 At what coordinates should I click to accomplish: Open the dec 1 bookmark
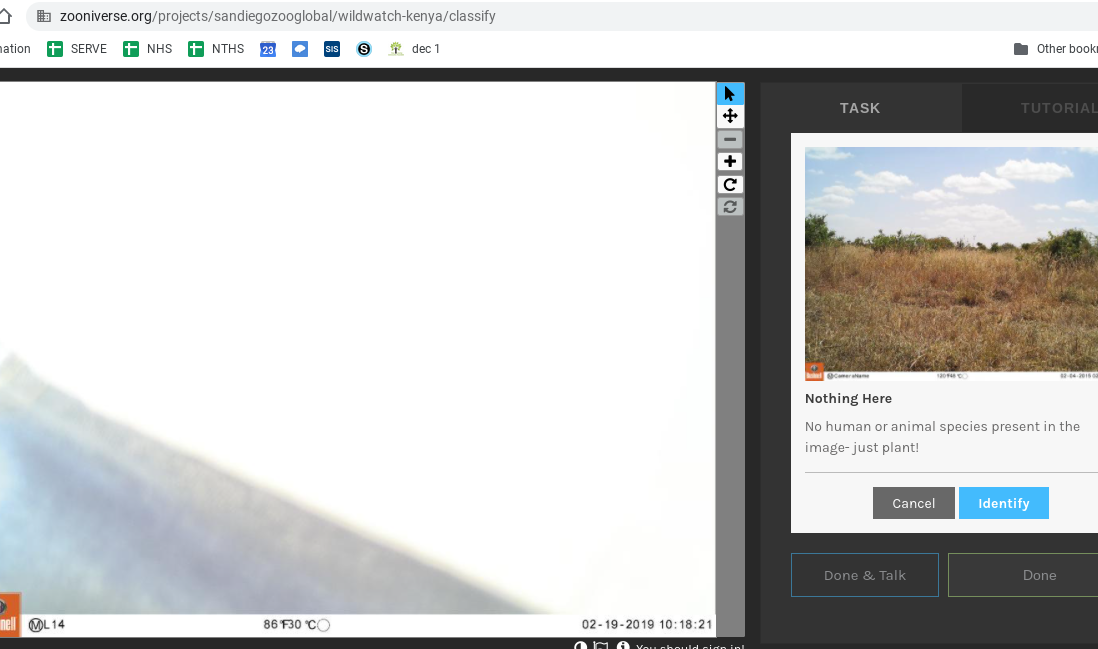pos(414,49)
